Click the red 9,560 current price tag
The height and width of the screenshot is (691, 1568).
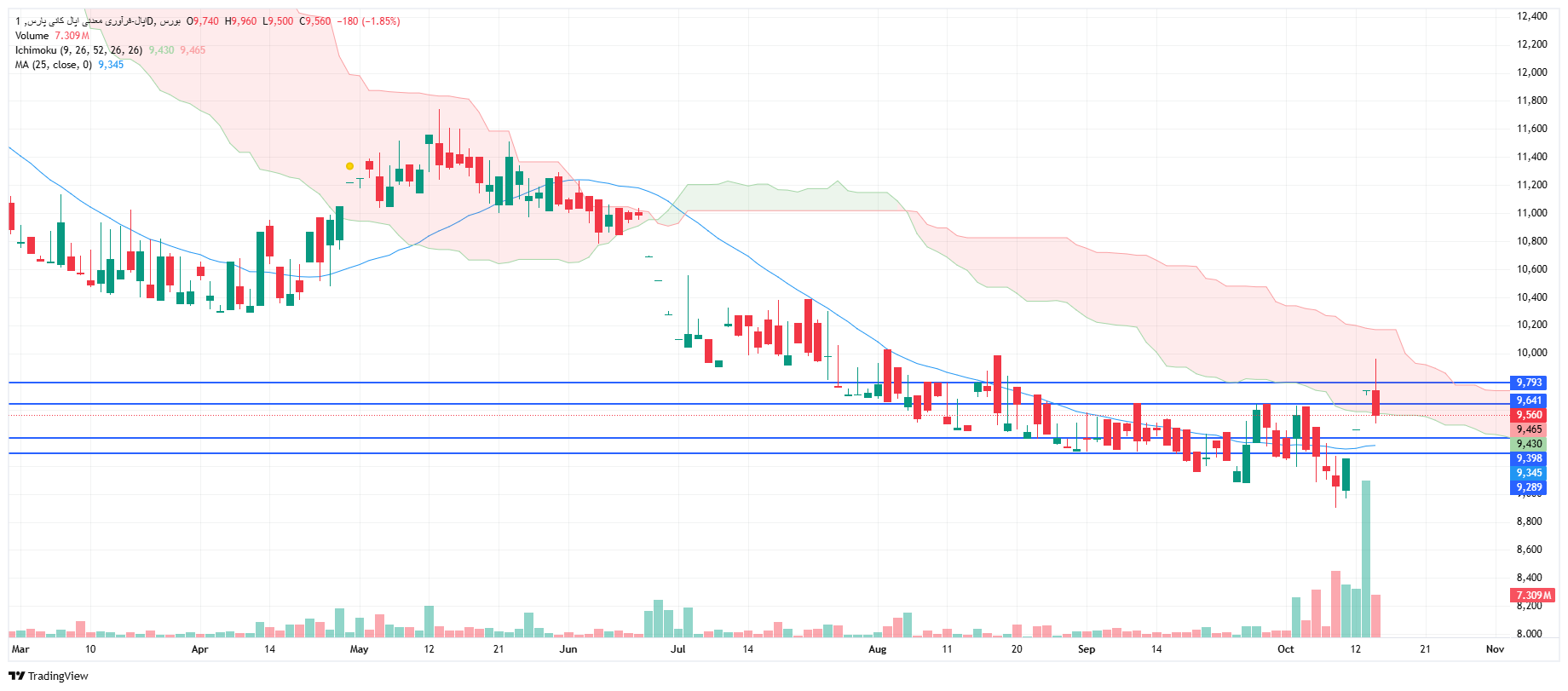click(x=1529, y=415)
